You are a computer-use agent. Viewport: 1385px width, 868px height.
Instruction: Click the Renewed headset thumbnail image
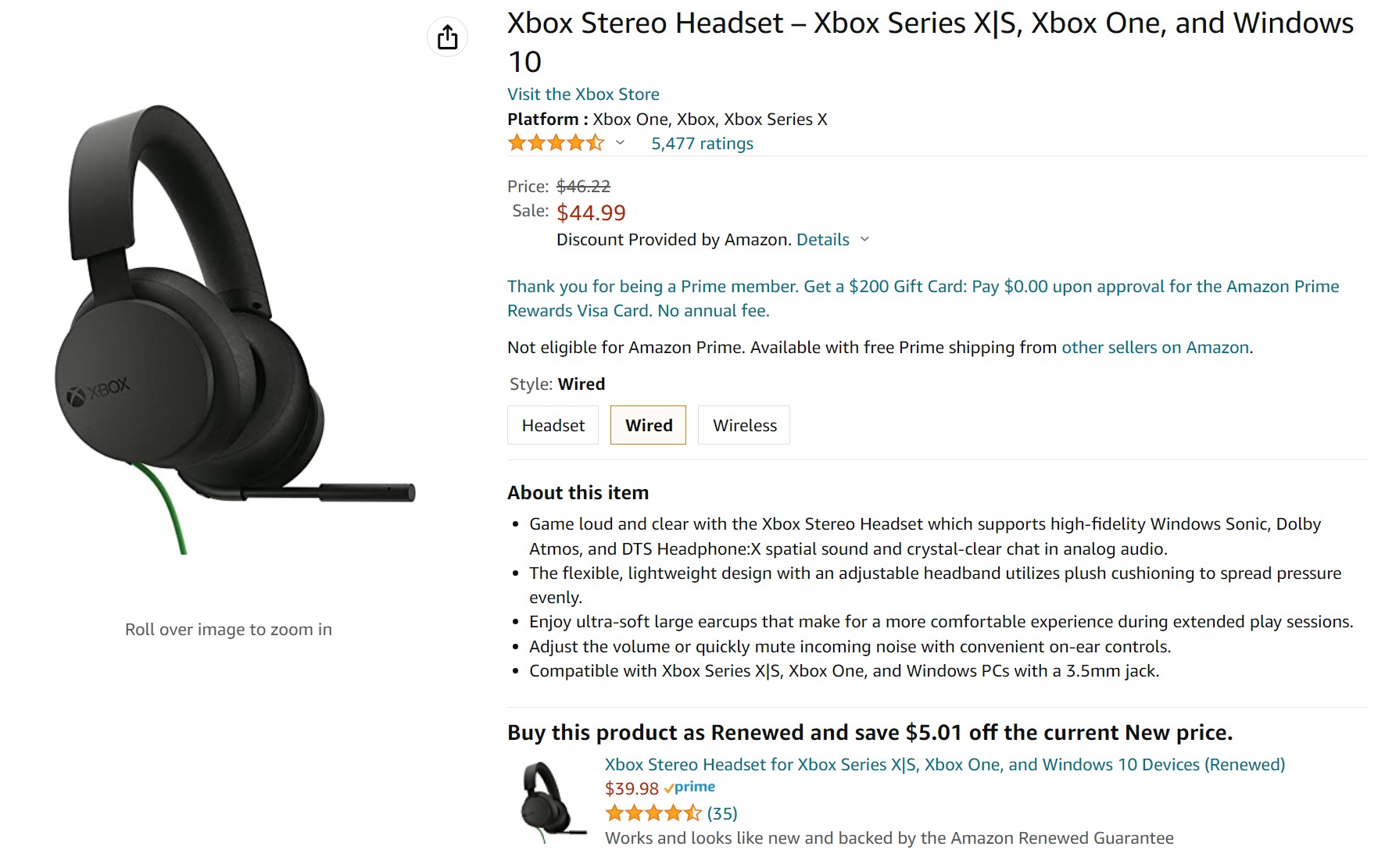coord(552,802)
